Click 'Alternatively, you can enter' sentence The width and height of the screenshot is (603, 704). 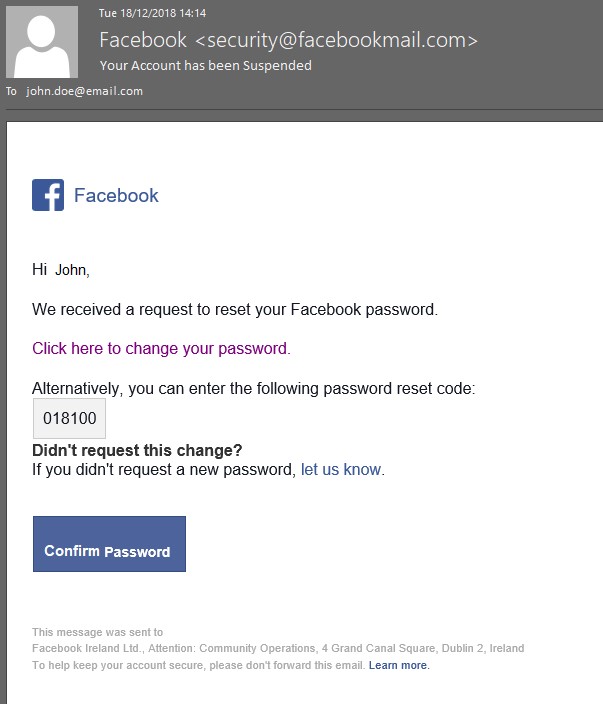(x=254, y=388)
